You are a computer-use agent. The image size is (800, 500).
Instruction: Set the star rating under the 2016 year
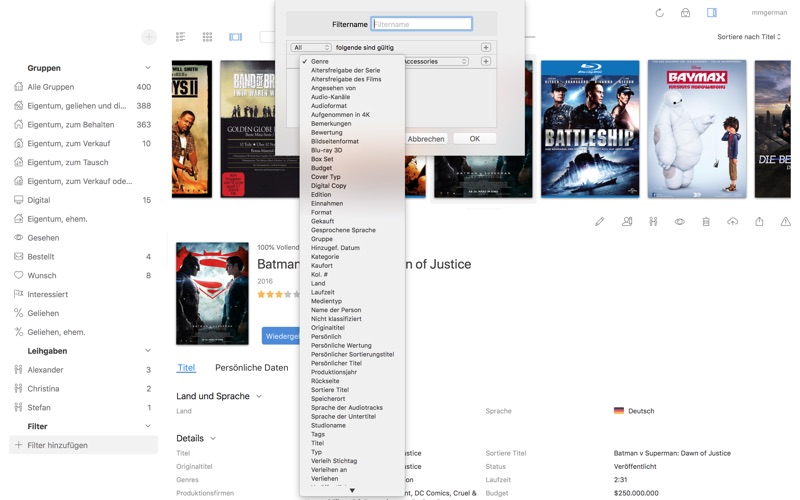[x=278, y=294]
